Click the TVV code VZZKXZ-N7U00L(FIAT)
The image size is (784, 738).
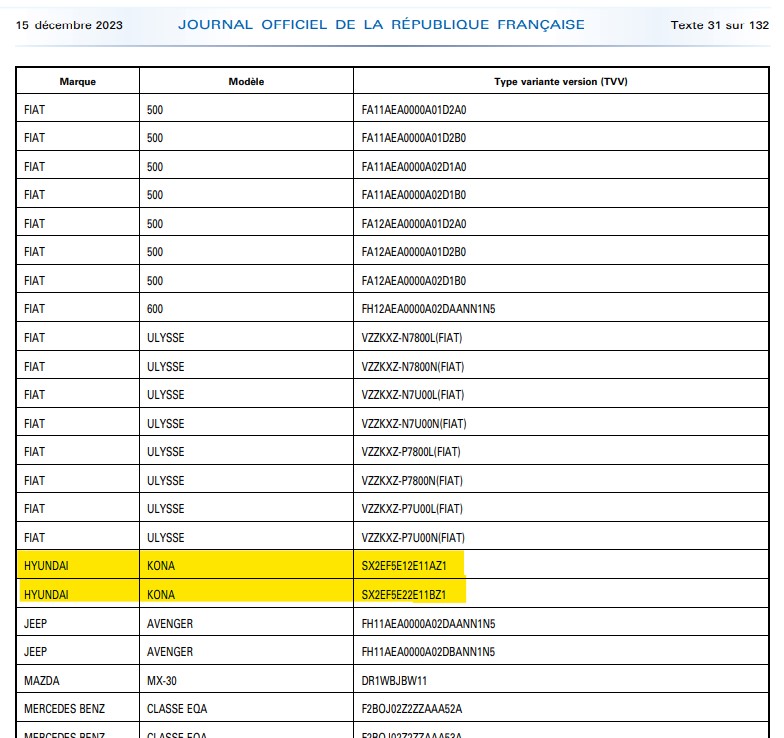[x=412, y=395]
